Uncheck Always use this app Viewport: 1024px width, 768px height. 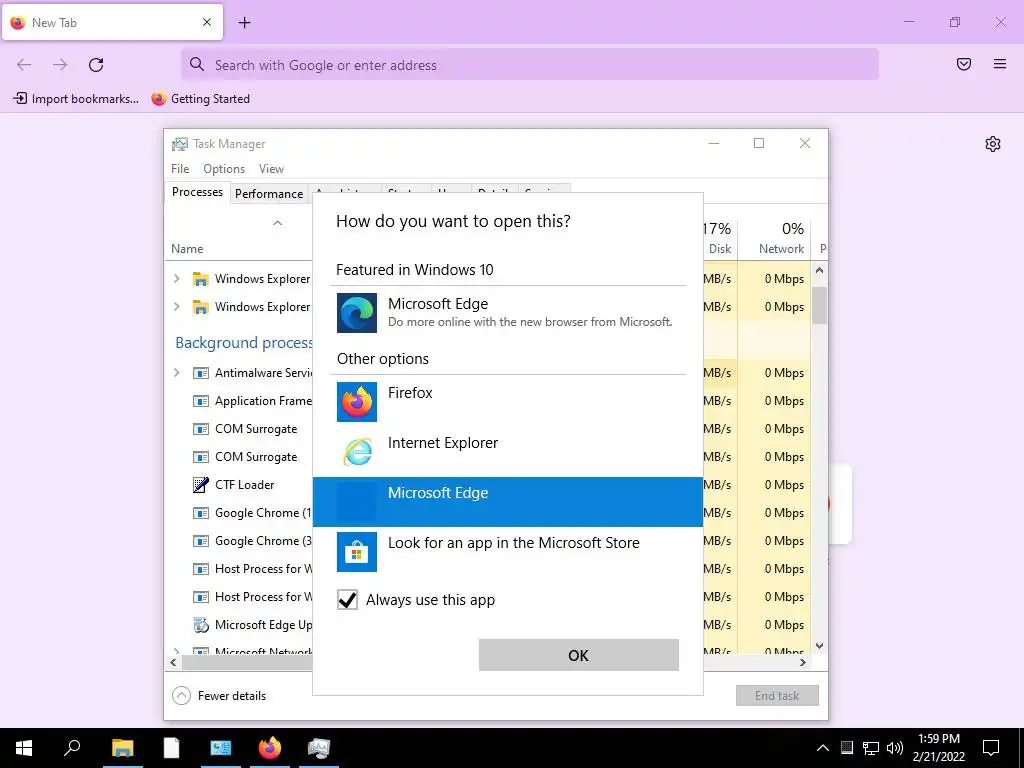coord(347,600)
